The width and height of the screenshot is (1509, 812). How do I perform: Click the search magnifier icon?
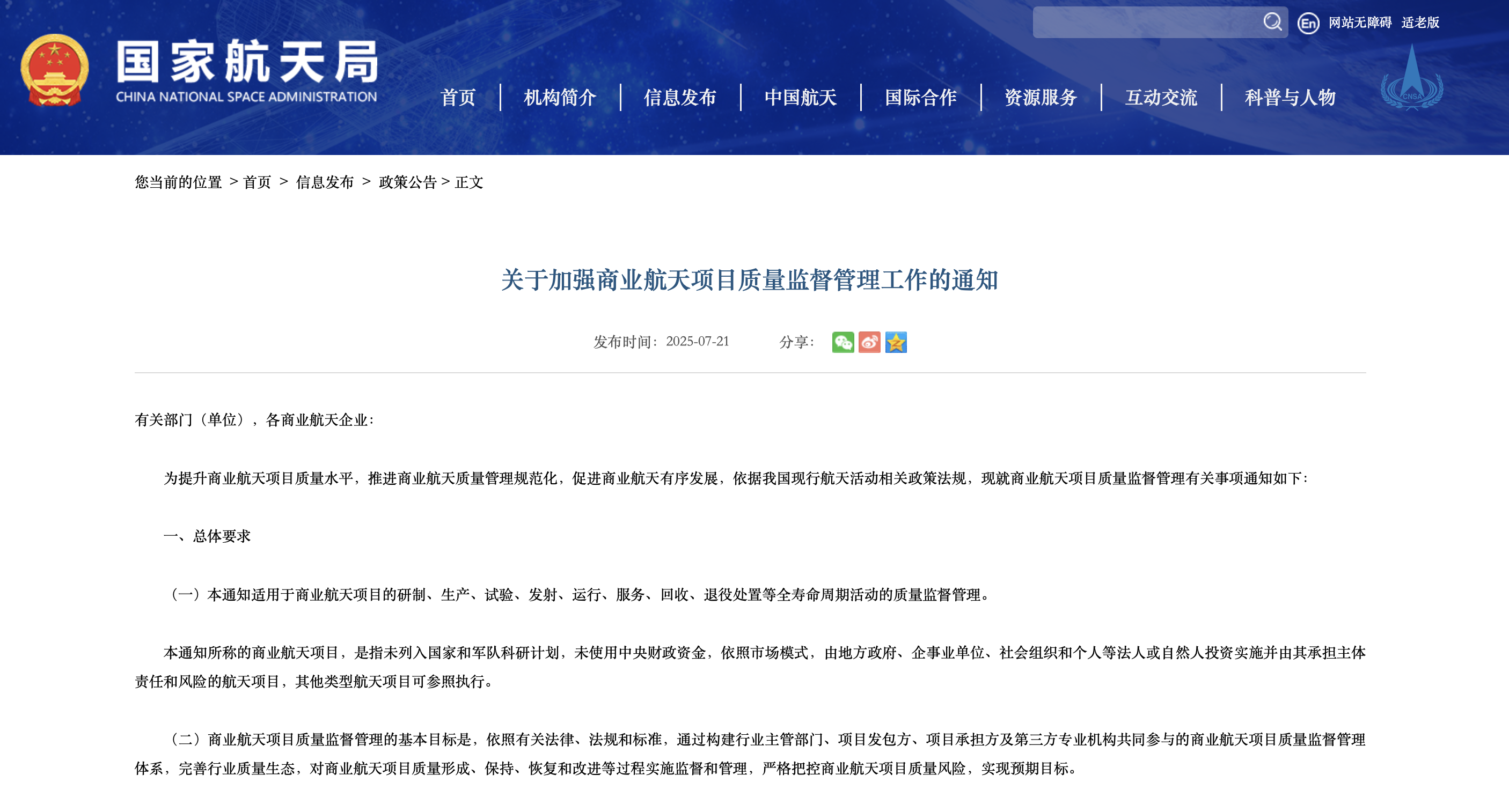pyautogui.click(x=1272, y=22)
